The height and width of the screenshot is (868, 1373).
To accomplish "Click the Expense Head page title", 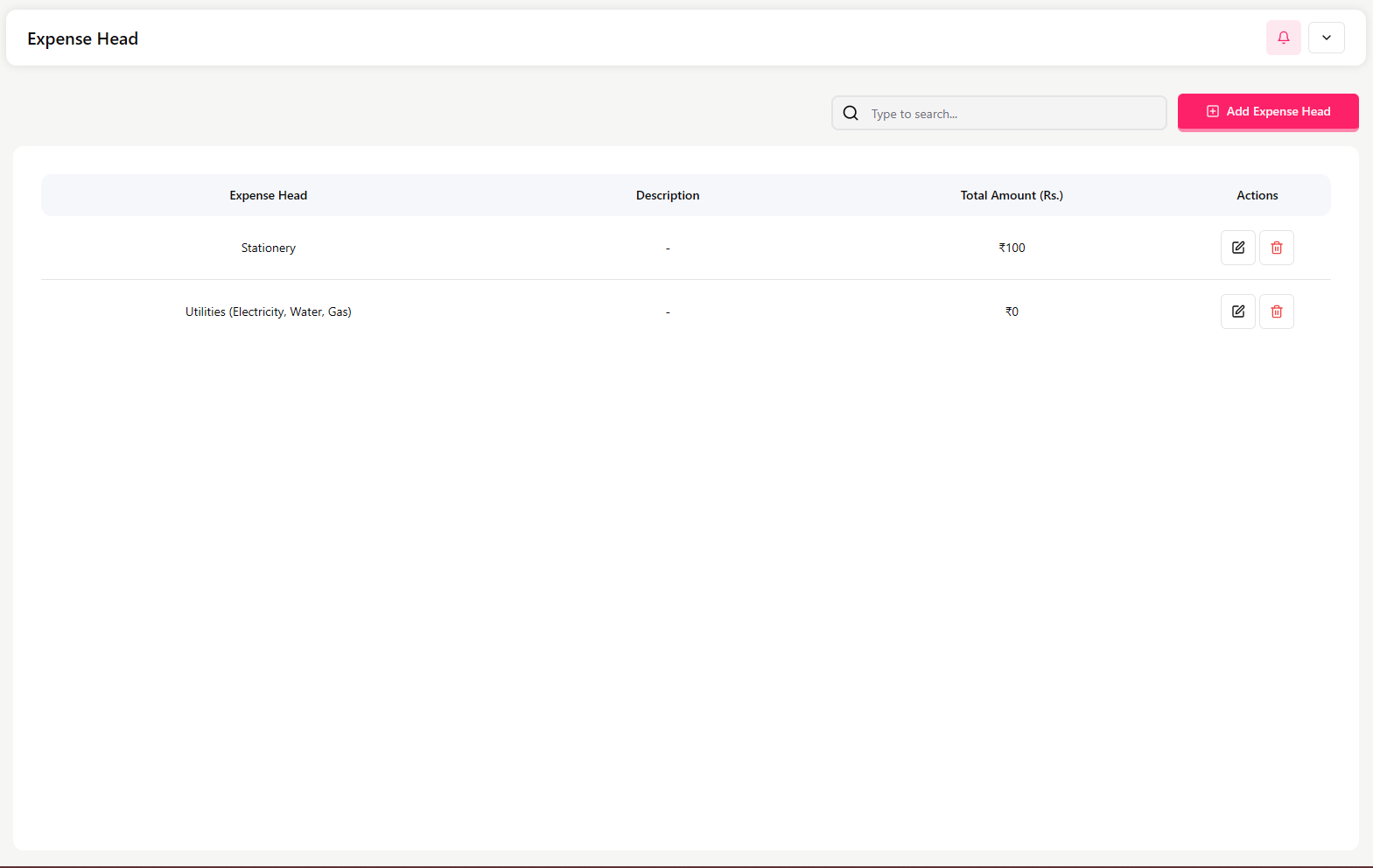I will point(82,38).
